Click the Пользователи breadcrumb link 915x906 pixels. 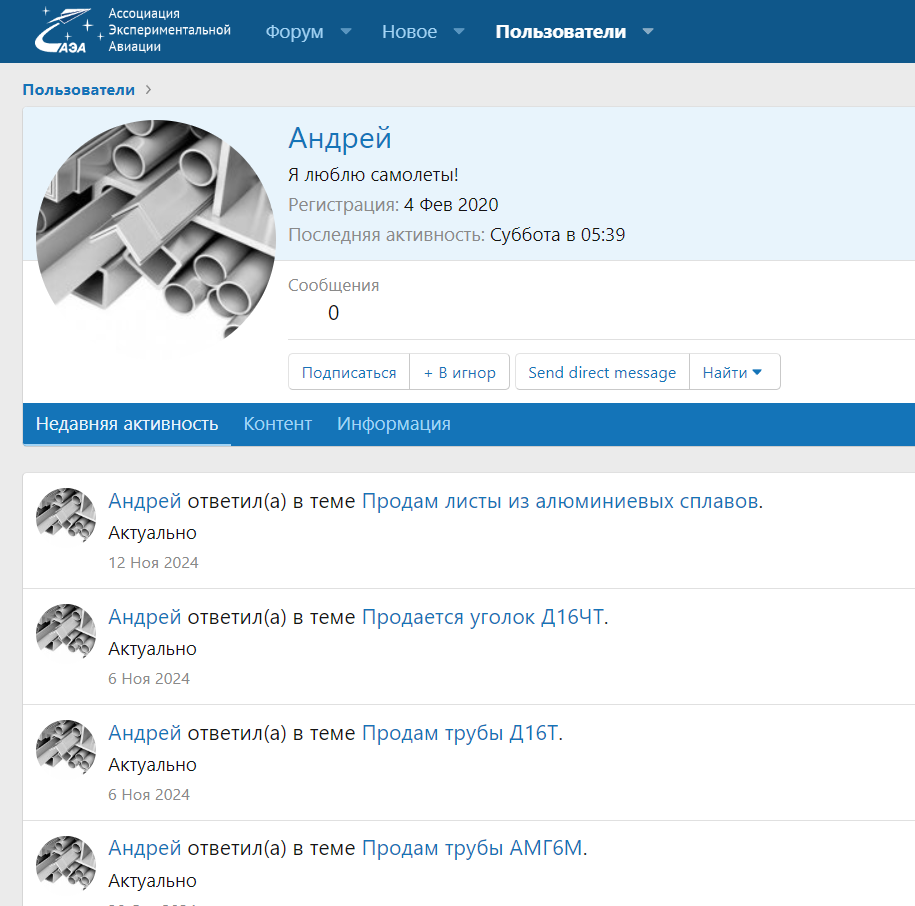[79, 90]
